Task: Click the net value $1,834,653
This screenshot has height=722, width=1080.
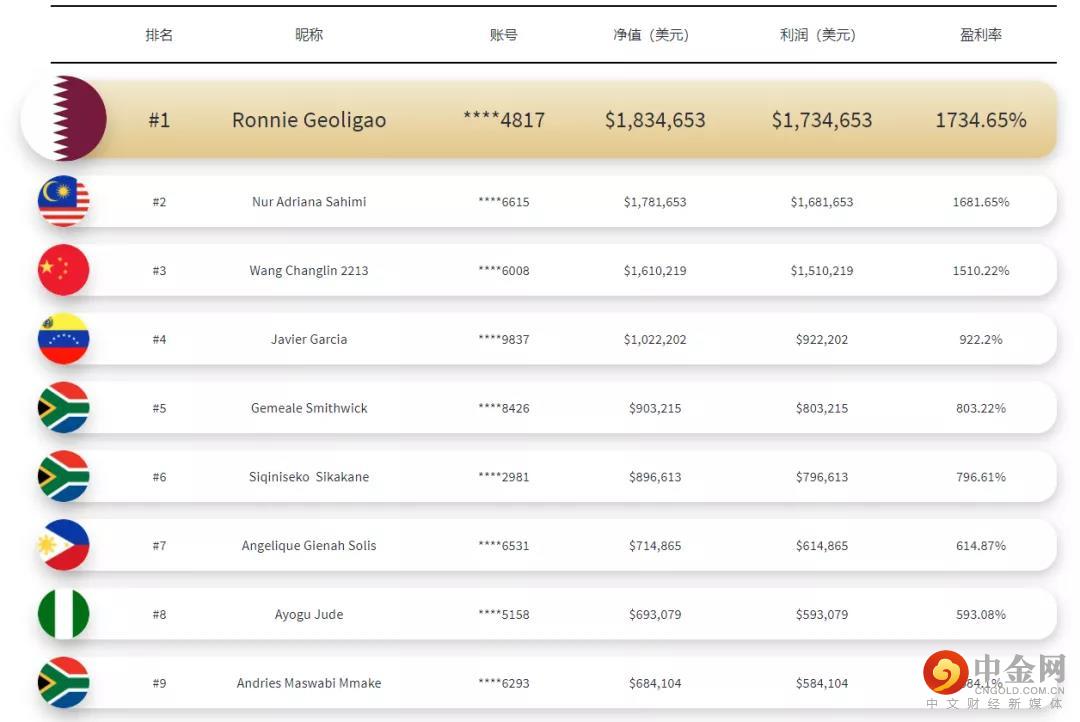Action: [655, 121]
